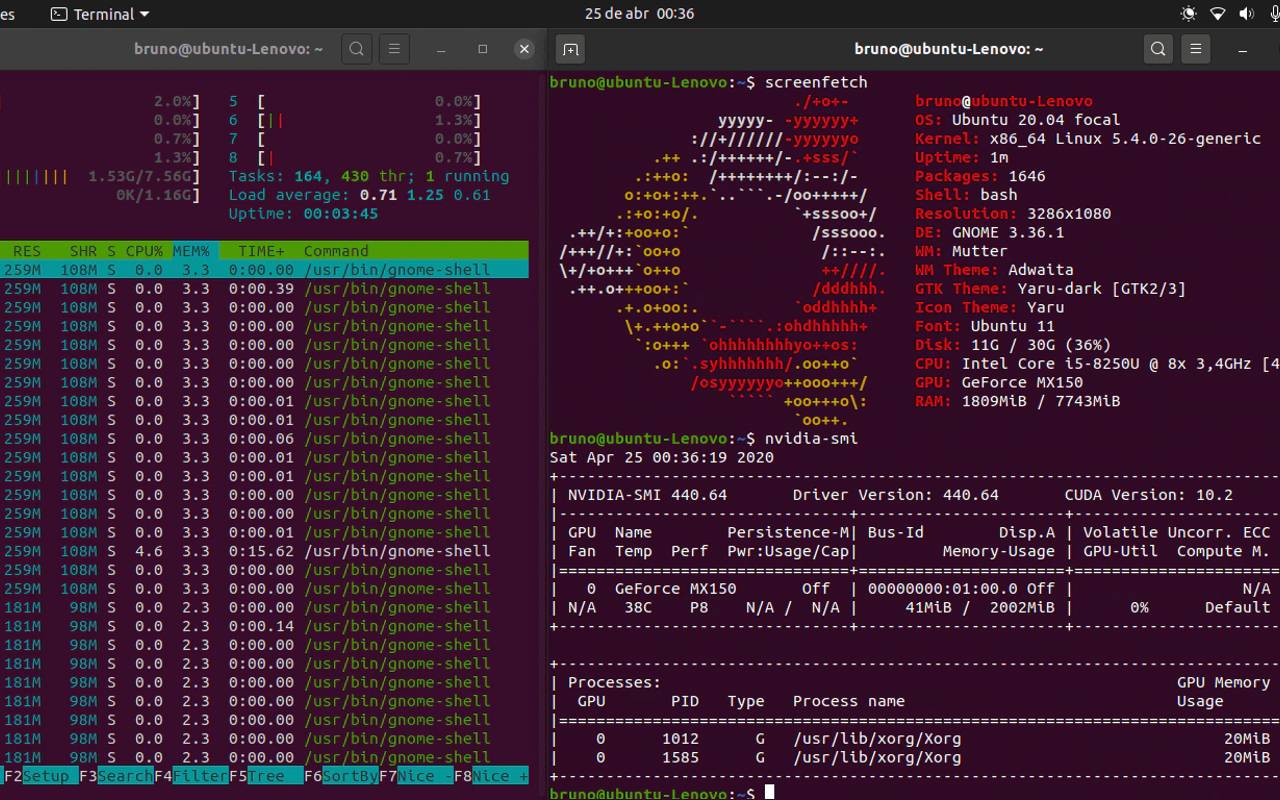The height and width of the screenshot is (800, 1280).
Task: Select gnome-shell row with TIME+ 0:15.62
Action: 264,551
